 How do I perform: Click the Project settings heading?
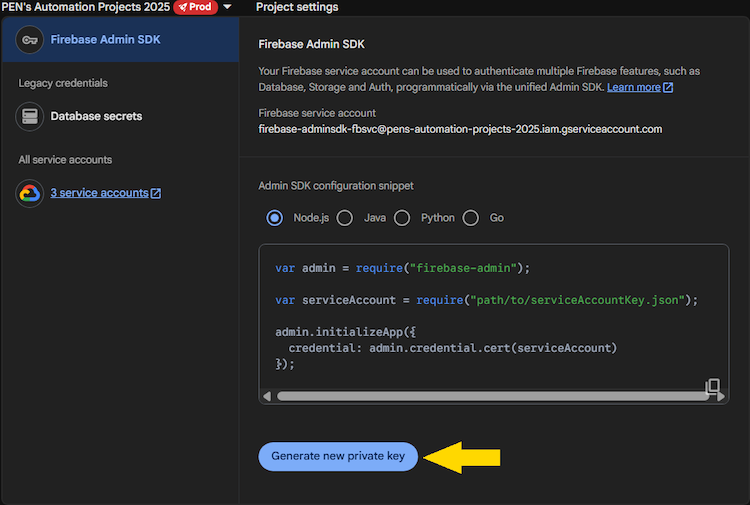coord(297,7)
